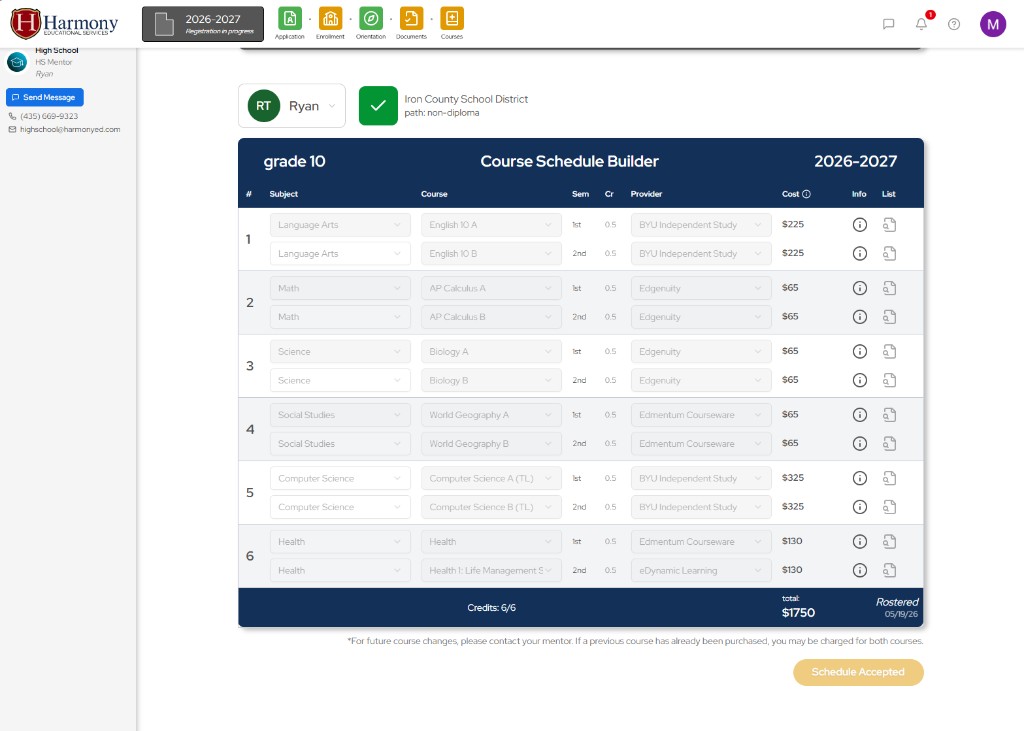Open list icon for English 10 A
This screenshot has height=731, width=1024.
point(889,225)
